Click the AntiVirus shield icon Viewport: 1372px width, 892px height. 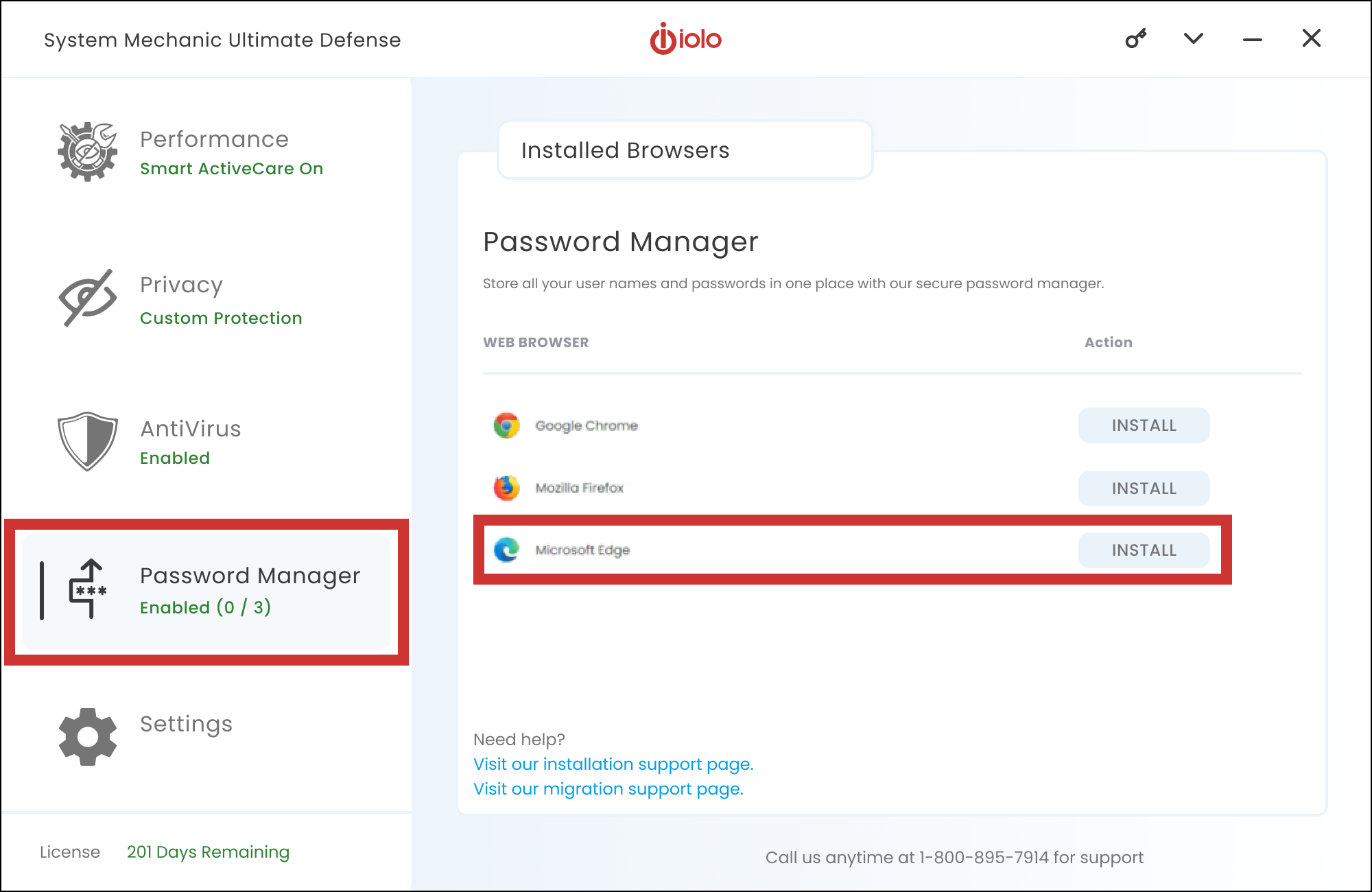88,441
